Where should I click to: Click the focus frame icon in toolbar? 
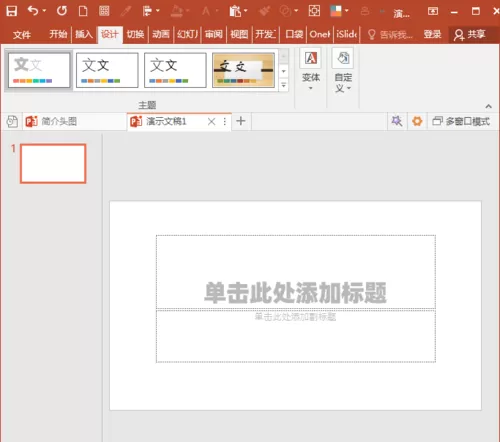click(x=314, y=11)
